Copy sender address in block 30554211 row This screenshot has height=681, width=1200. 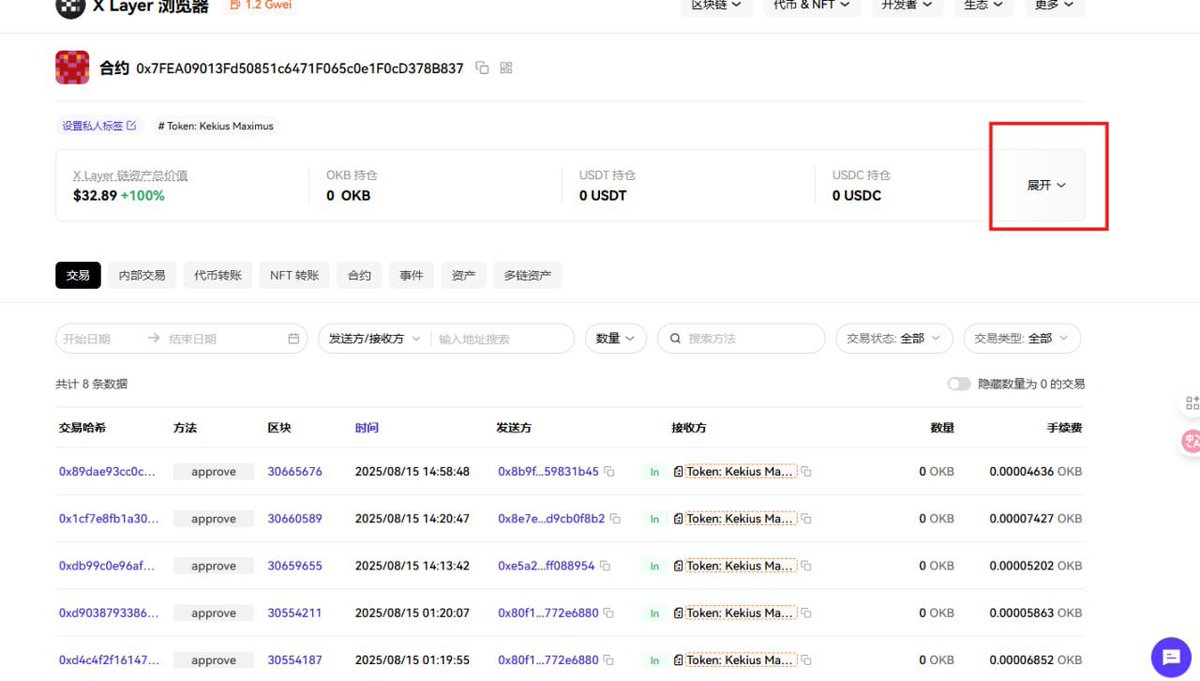[x=609, y=613]
